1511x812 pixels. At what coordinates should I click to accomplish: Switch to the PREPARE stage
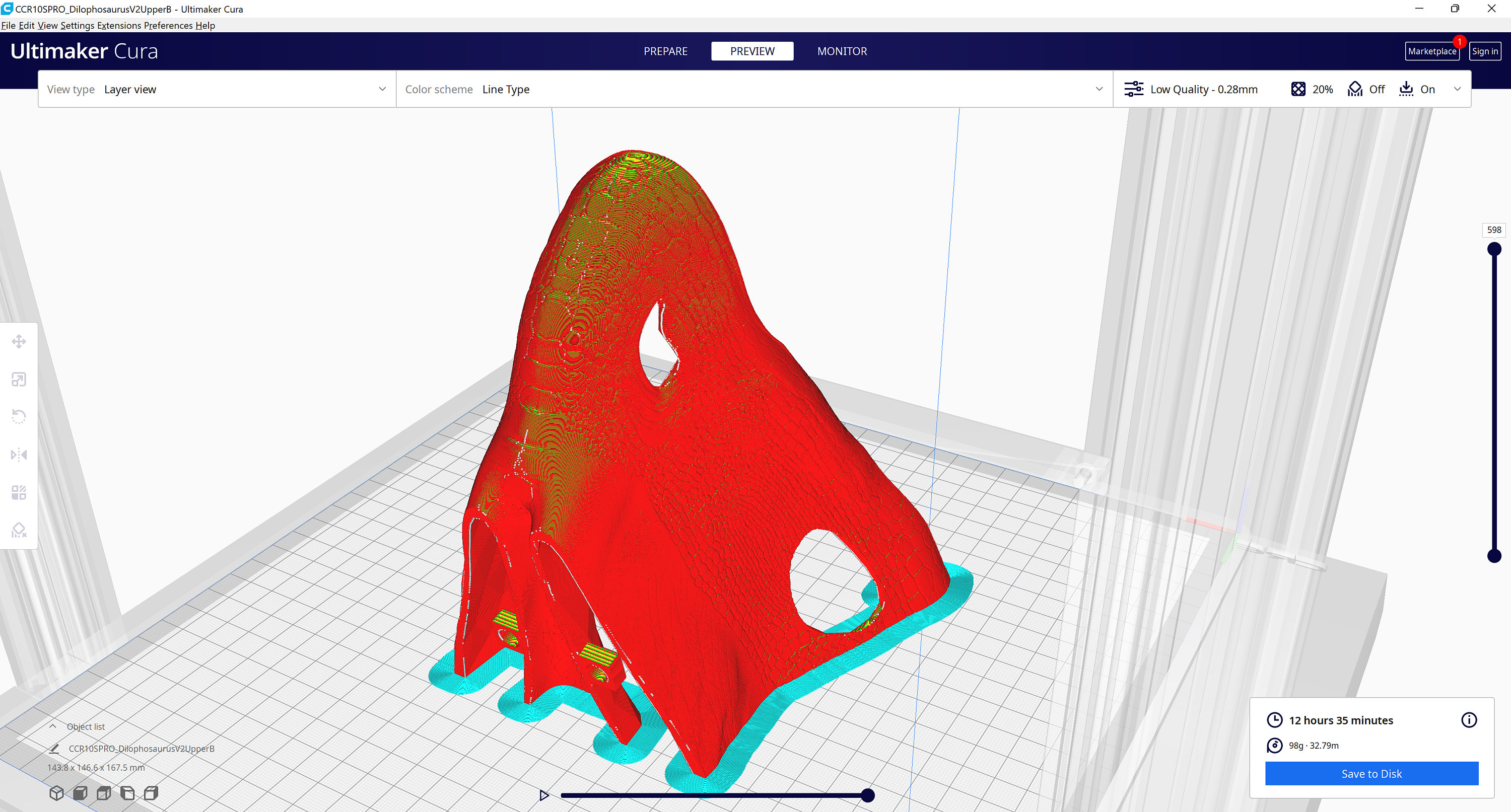click(x=665, y=51)
